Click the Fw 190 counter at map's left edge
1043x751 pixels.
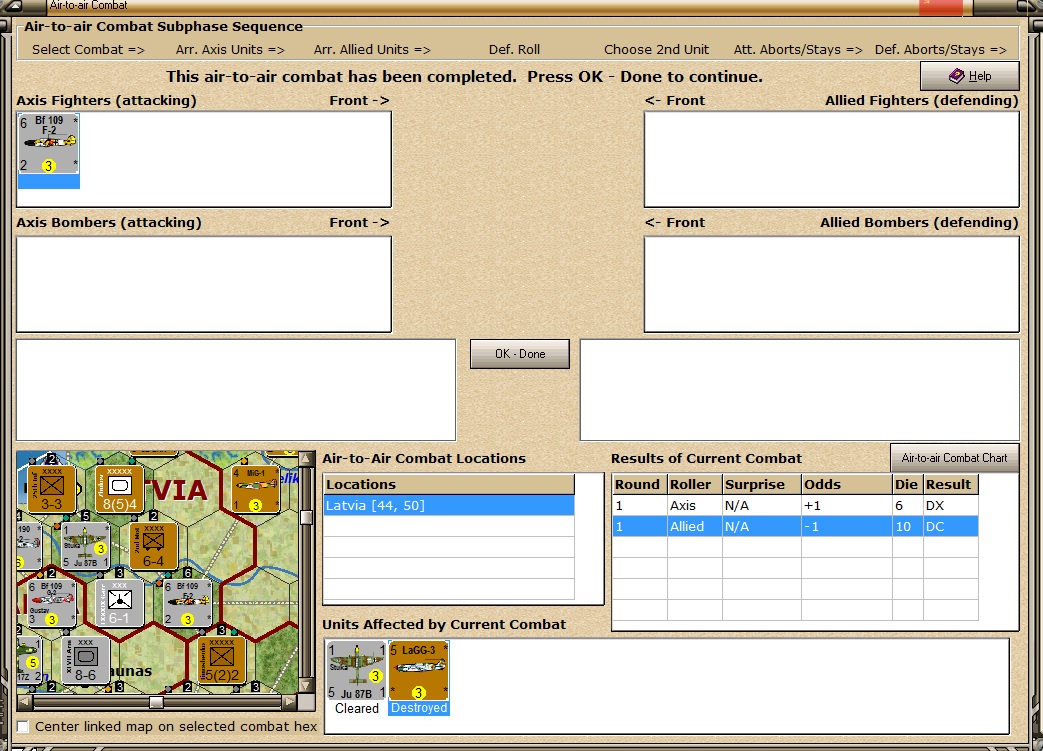pyautogui.click(x=29, y=545)
